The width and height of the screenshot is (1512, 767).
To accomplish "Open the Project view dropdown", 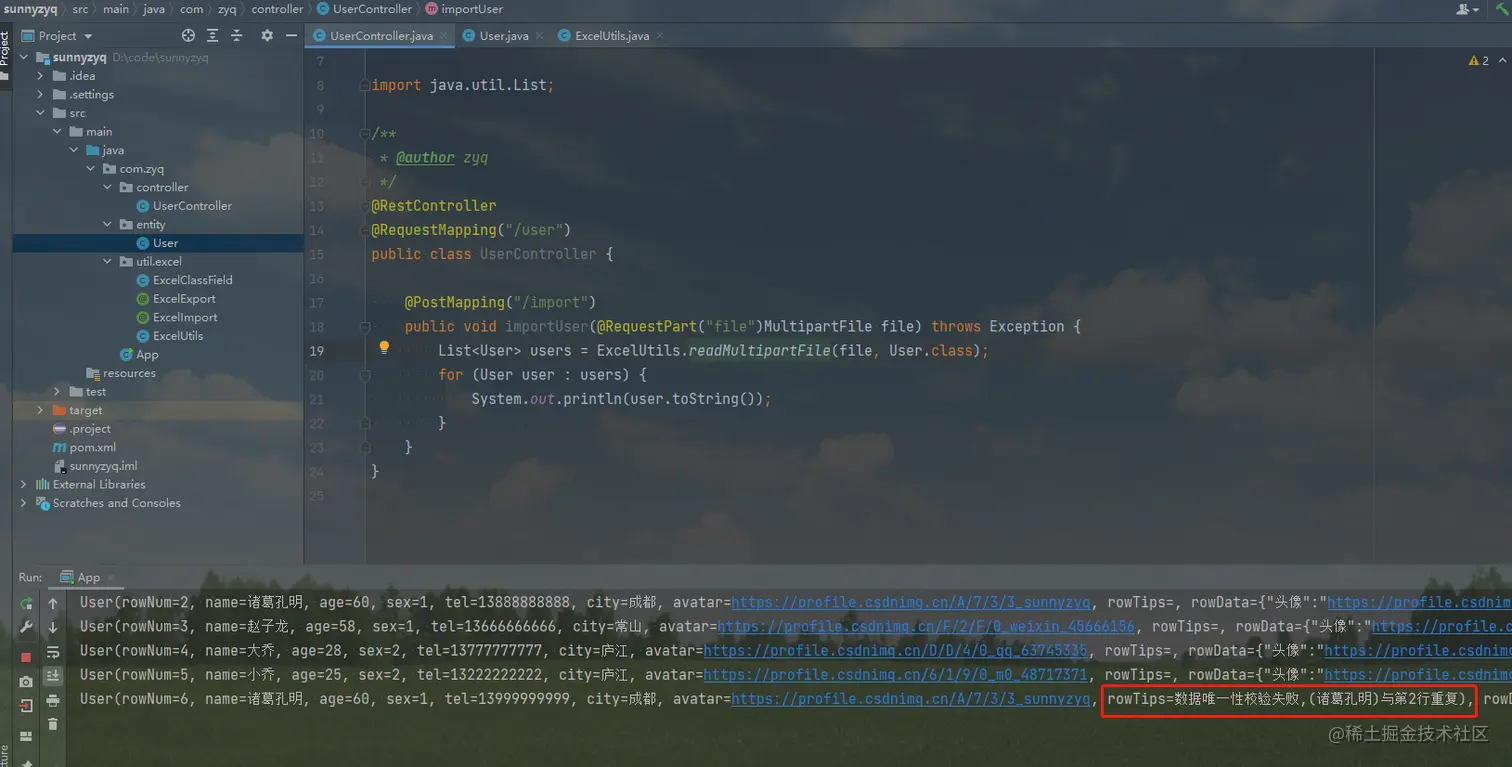I will click(x=88, y=36).
